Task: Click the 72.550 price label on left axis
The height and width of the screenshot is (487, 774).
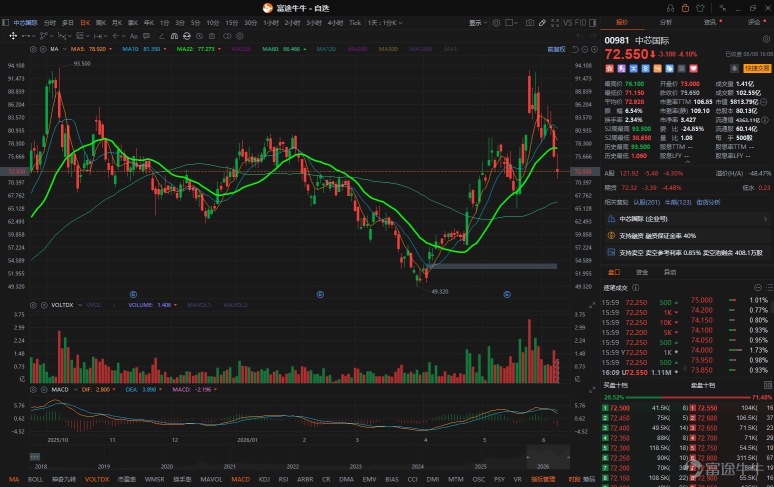Action: 17,172
